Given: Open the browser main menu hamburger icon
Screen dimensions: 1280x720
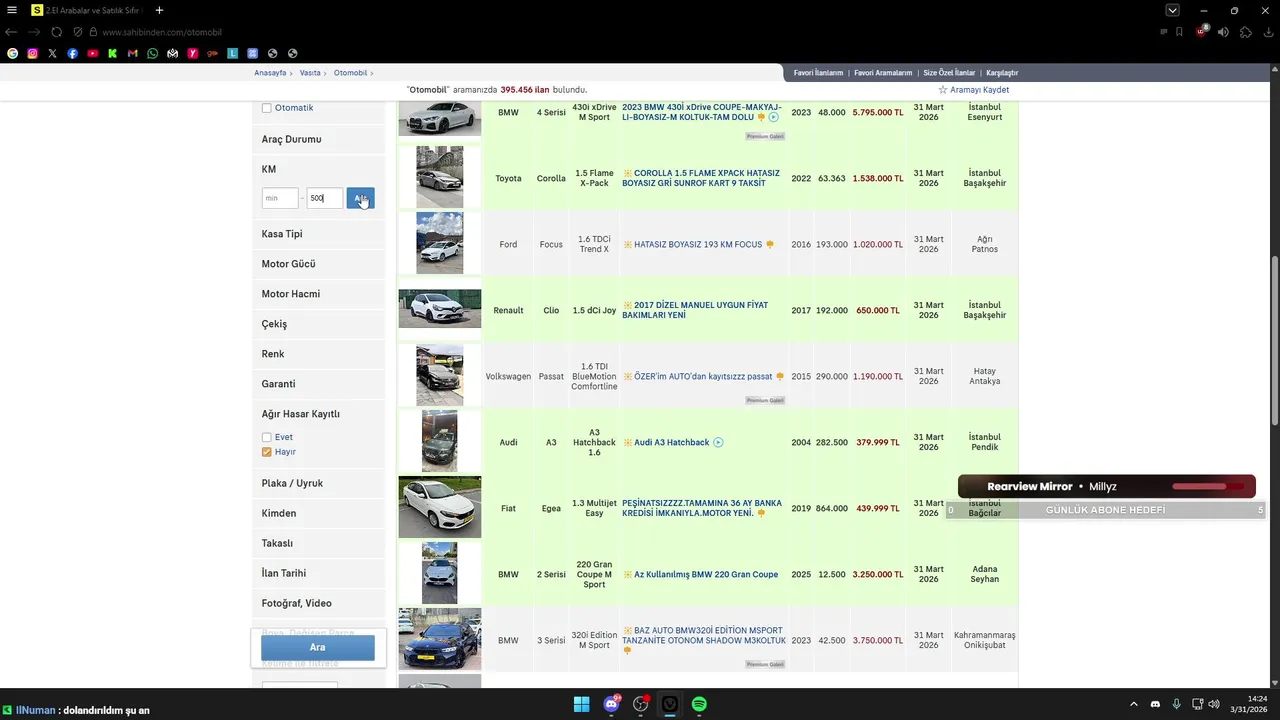Looking at the screenshot, I should point(12,10).
